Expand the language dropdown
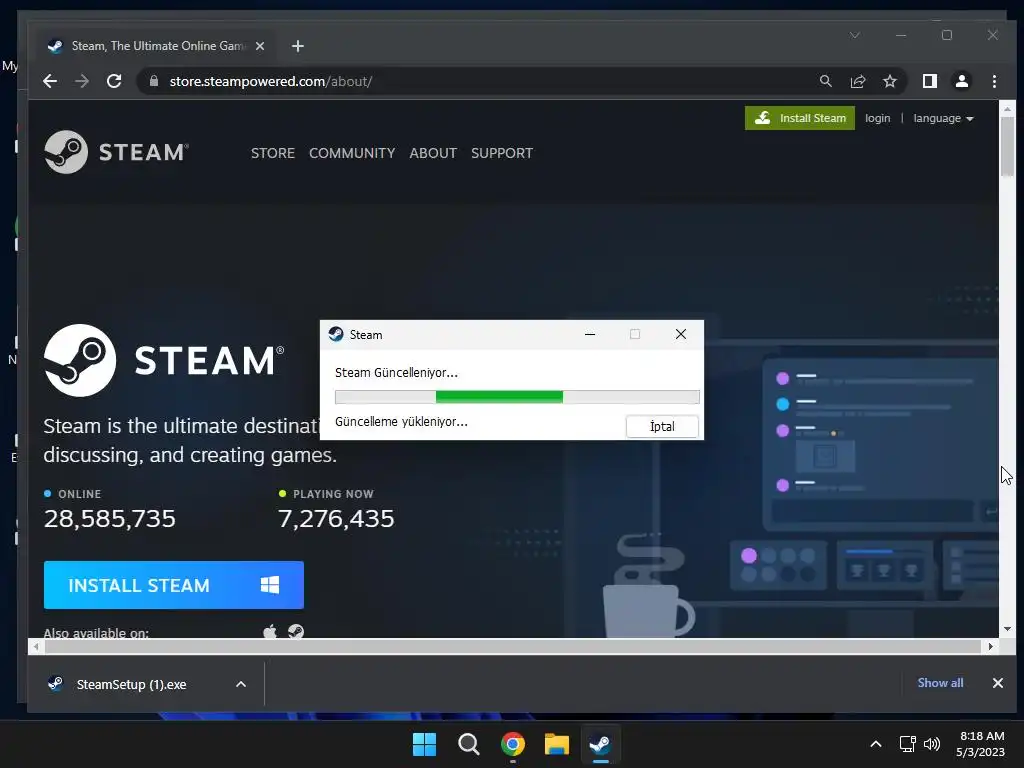The image size is (1024, 768). tap(943, 118)
